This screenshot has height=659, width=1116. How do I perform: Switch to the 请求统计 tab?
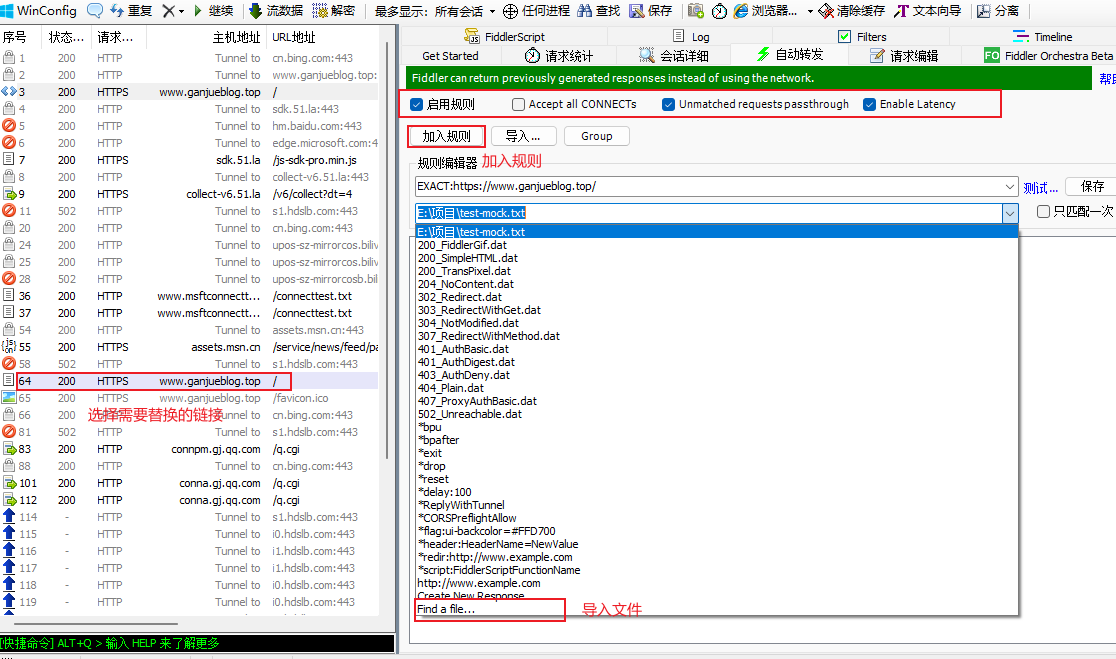tap(559, 56)
